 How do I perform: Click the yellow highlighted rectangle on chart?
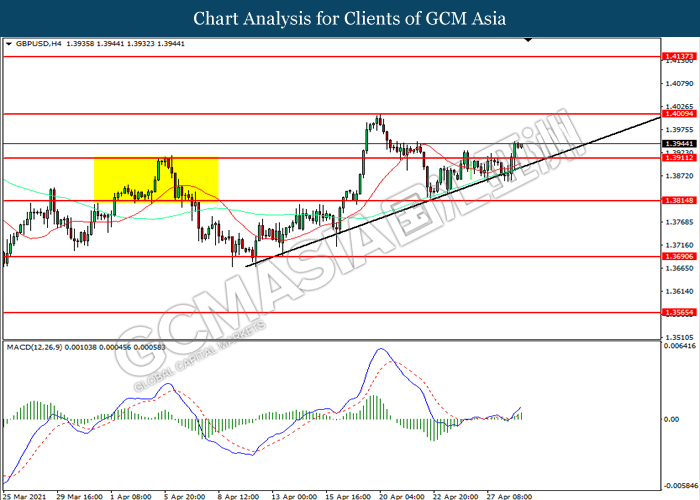tap(156, 179)
